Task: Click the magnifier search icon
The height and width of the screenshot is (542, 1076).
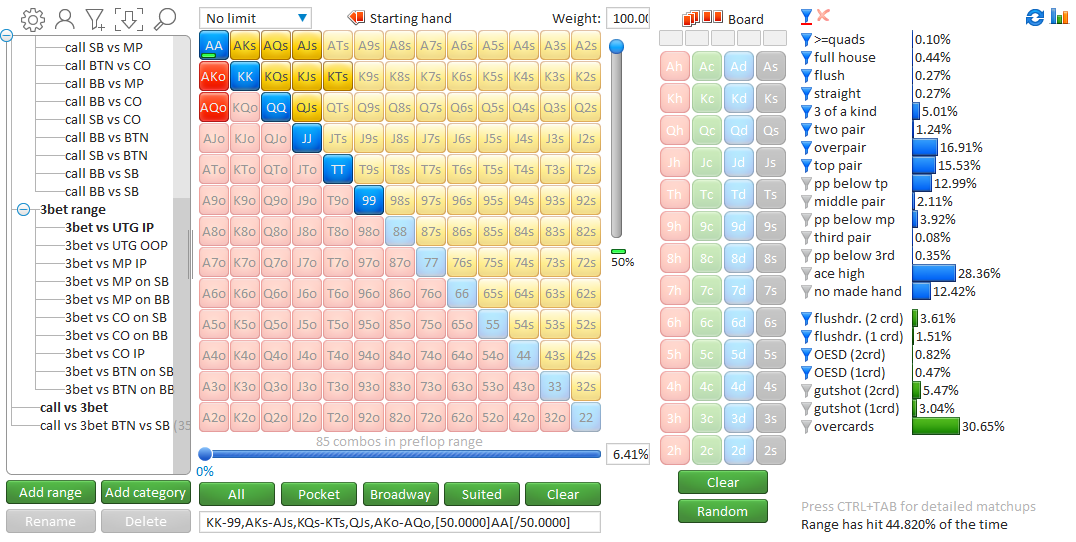Action: 165,19
